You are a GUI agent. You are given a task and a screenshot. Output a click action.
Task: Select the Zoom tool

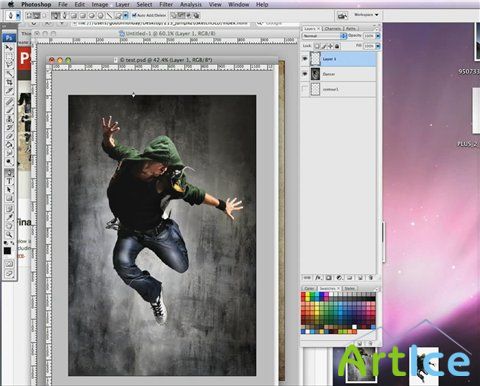(9, 235)
